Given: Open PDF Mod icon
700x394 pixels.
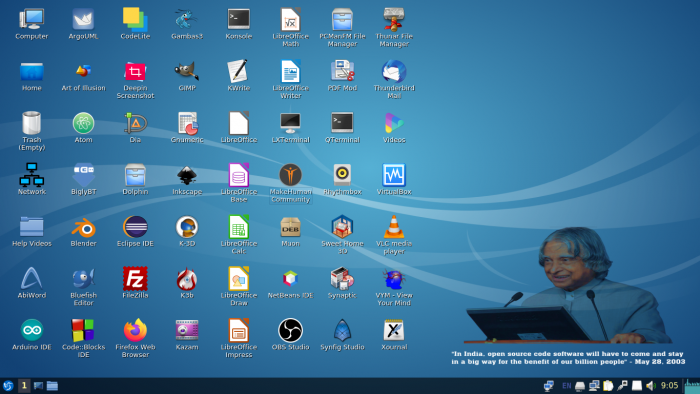Looking at the screenshot, I should click(x=342, y=71).
